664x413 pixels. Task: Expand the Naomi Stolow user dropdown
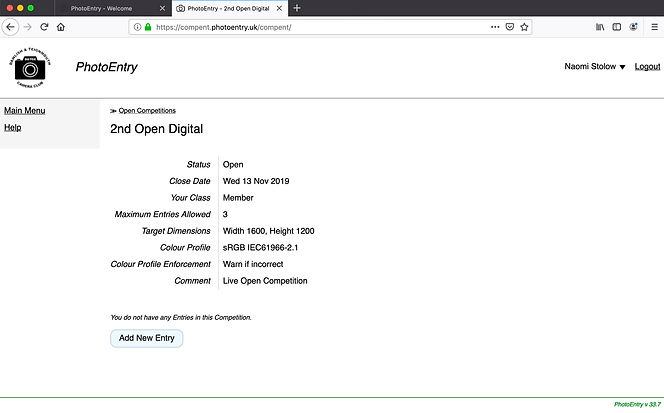[595, 67]
